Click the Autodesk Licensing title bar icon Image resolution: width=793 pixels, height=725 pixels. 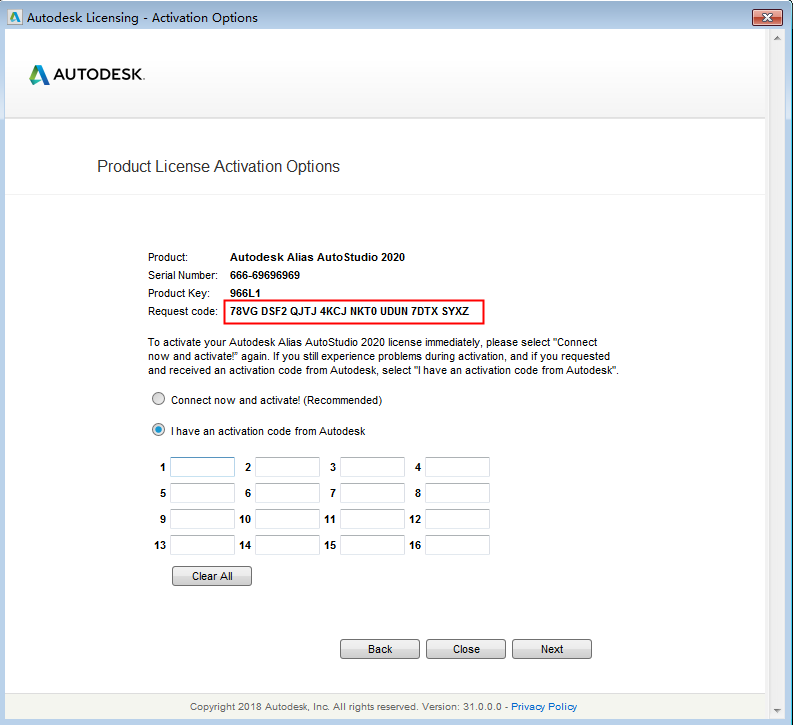(14, 17)
